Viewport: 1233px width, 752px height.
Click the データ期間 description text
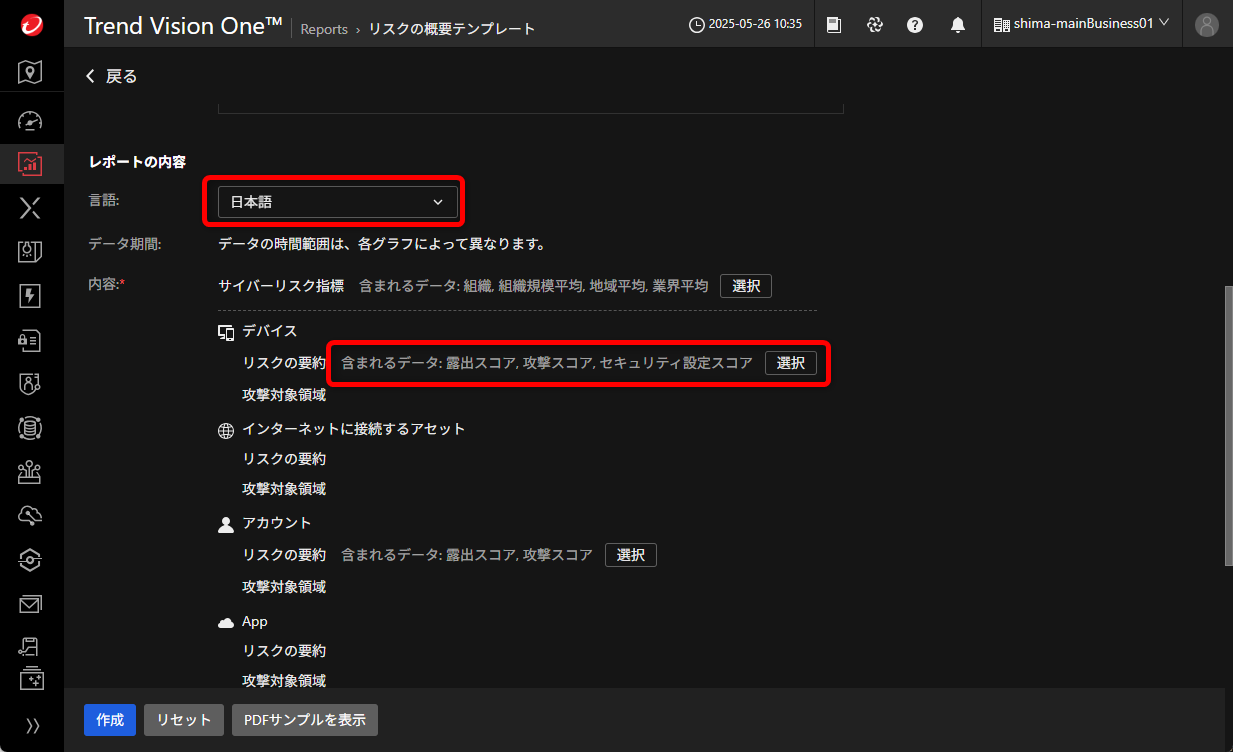[x=382, y=244]
